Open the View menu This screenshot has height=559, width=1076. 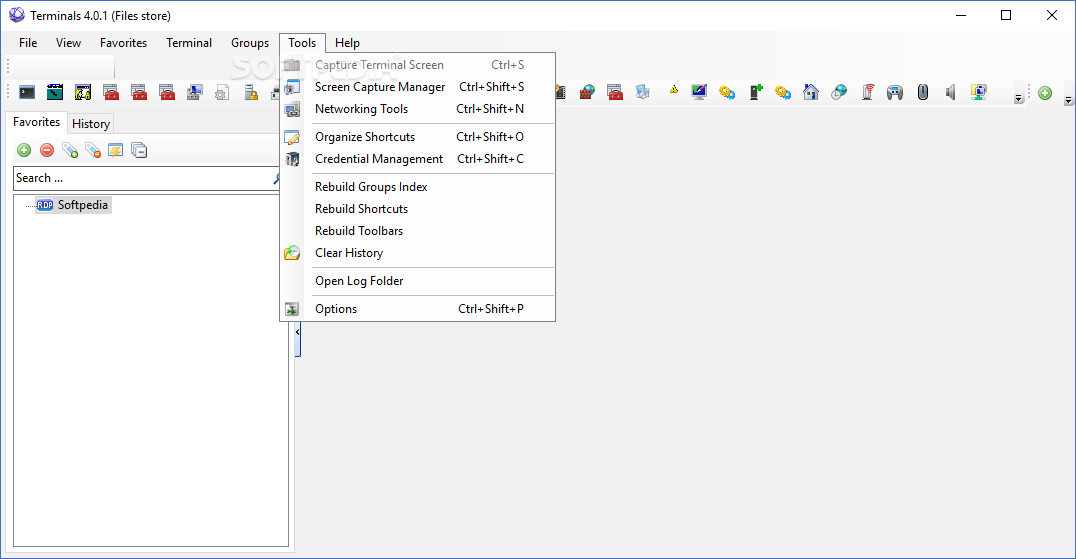[x=69, y=43]
